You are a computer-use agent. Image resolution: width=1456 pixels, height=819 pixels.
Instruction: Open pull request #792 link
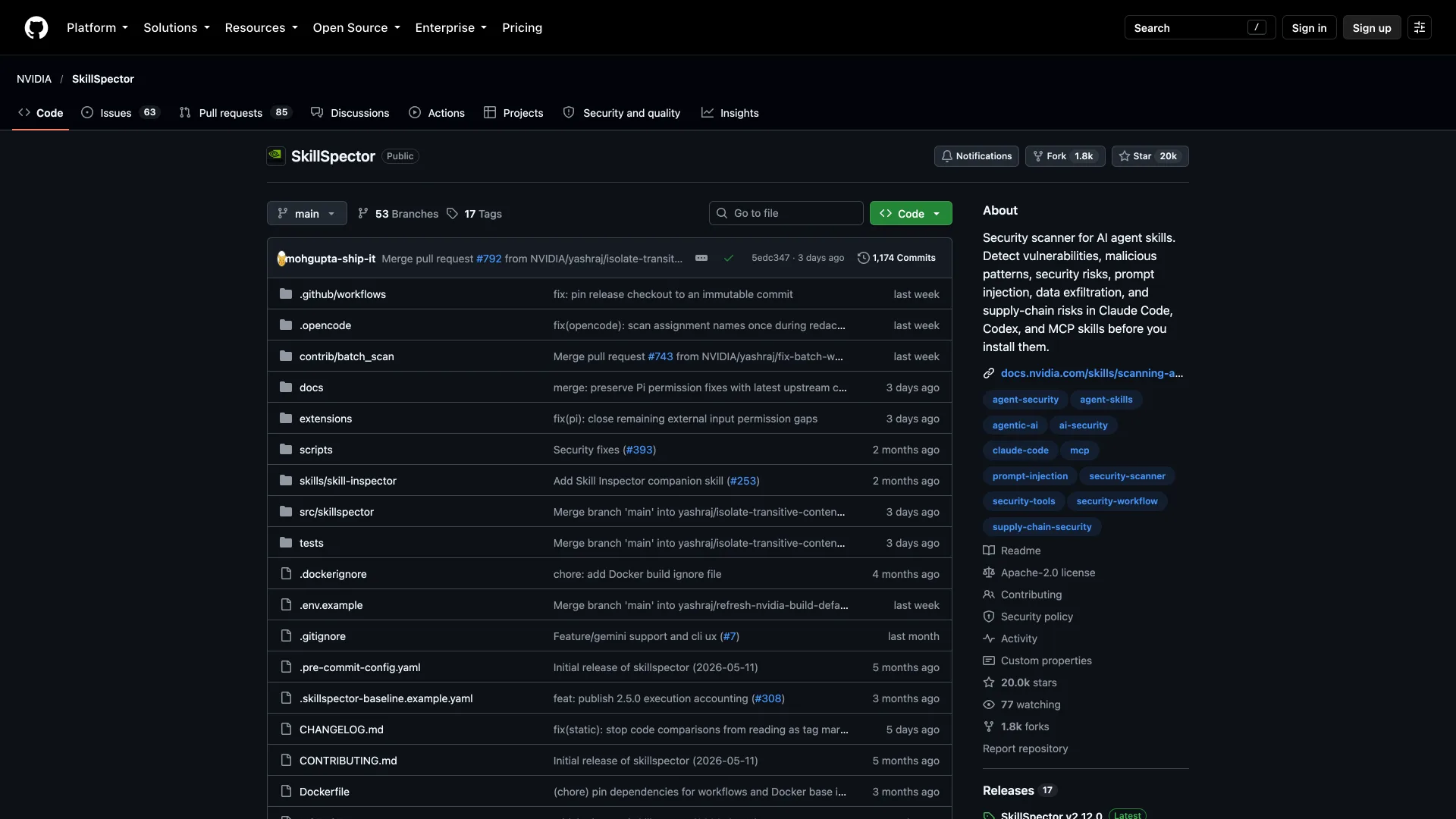[x=489, y=259]
